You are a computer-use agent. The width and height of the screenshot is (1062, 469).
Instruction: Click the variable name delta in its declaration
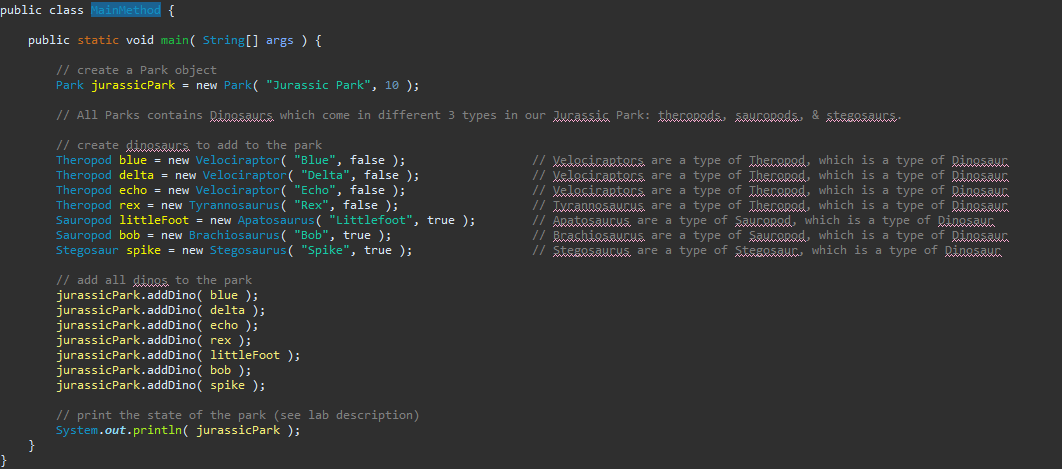[x=136, y=175]
